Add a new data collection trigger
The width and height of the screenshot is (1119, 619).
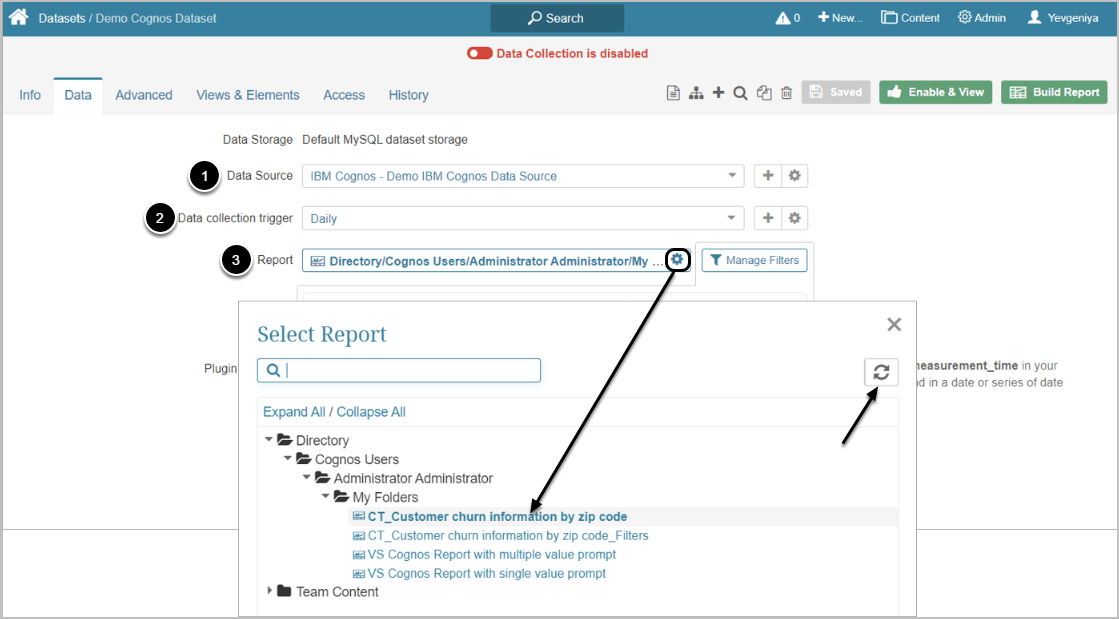tap(768, 218)
